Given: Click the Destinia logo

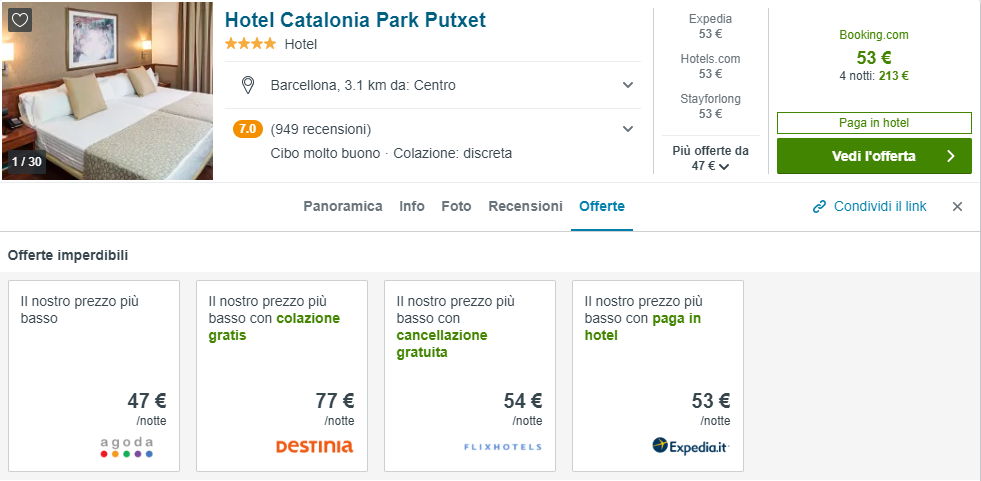Looking at the screenshot, I should point(314,447).
